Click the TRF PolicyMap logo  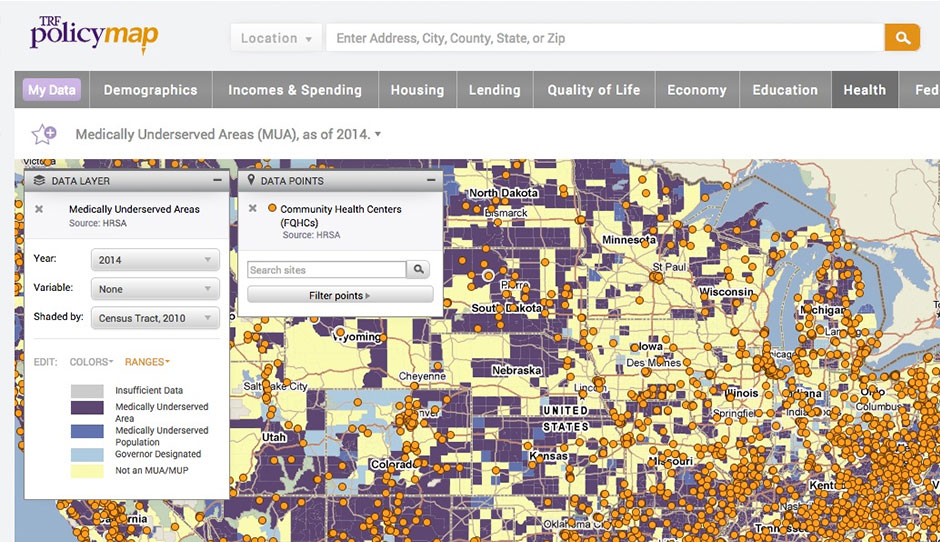[93, 34]
